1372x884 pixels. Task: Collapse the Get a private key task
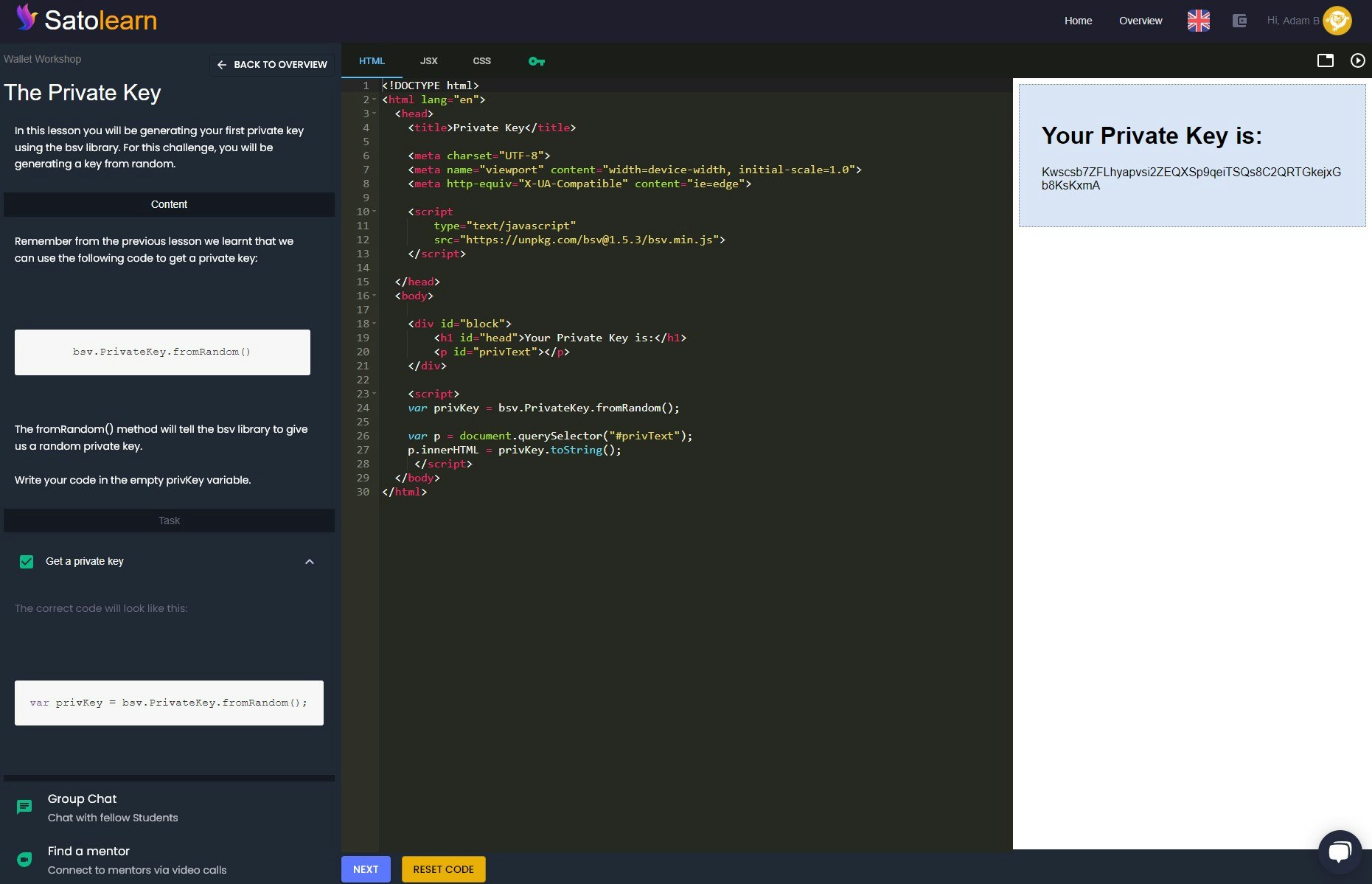[310, 562]
